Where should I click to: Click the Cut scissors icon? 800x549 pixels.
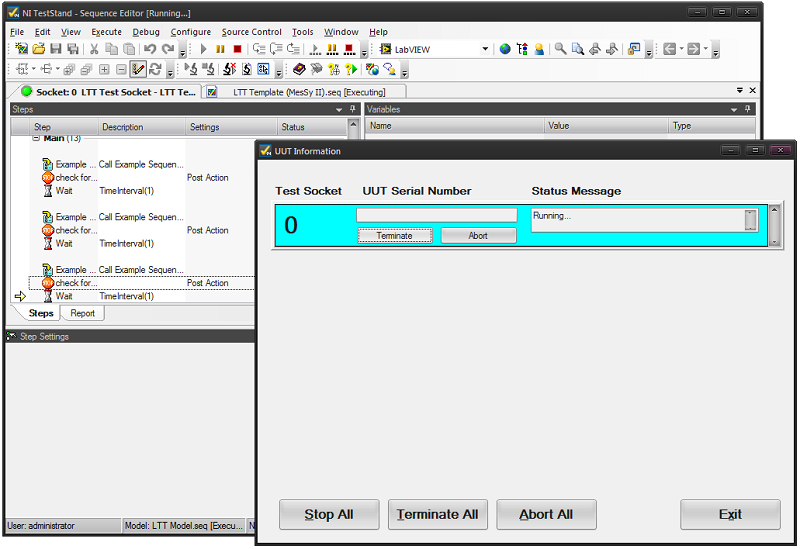tap(94, 49)
